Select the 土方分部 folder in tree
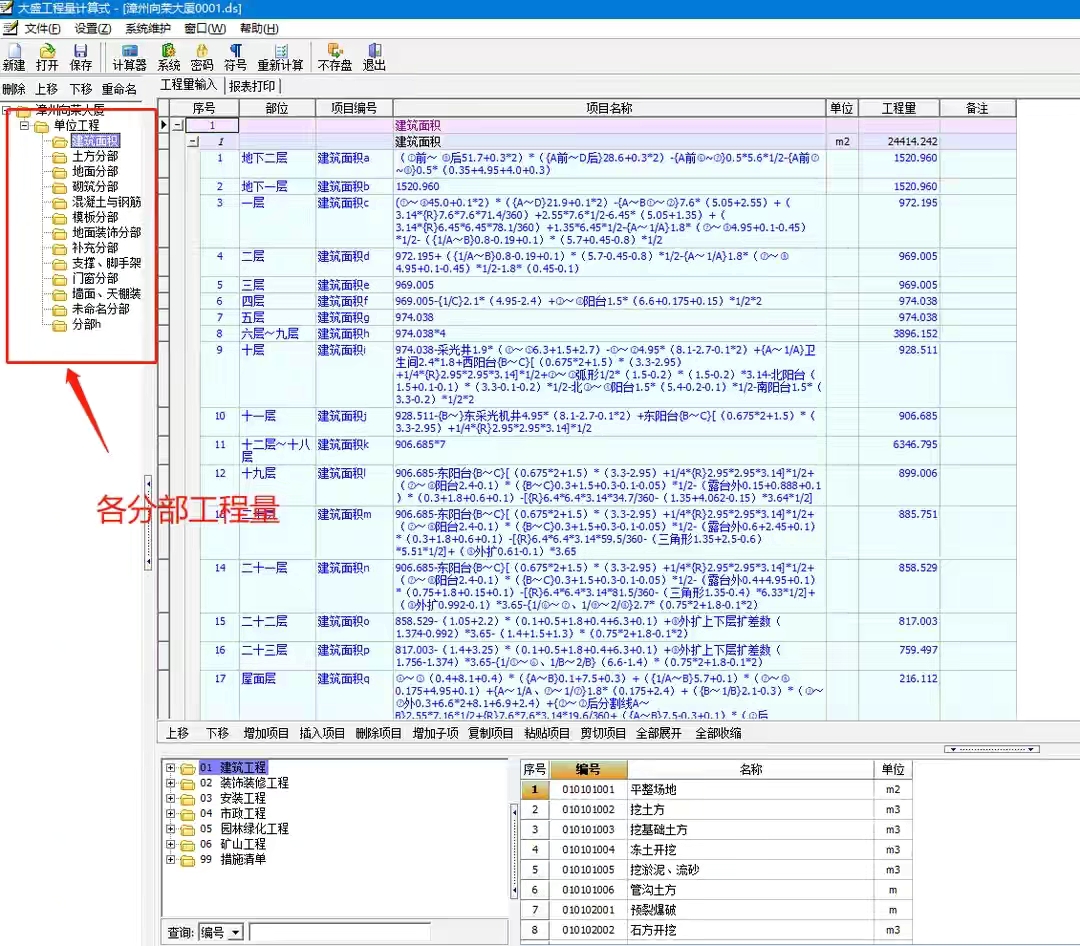The width and height of the screenshot is (1080, 946). pos(94,156)
